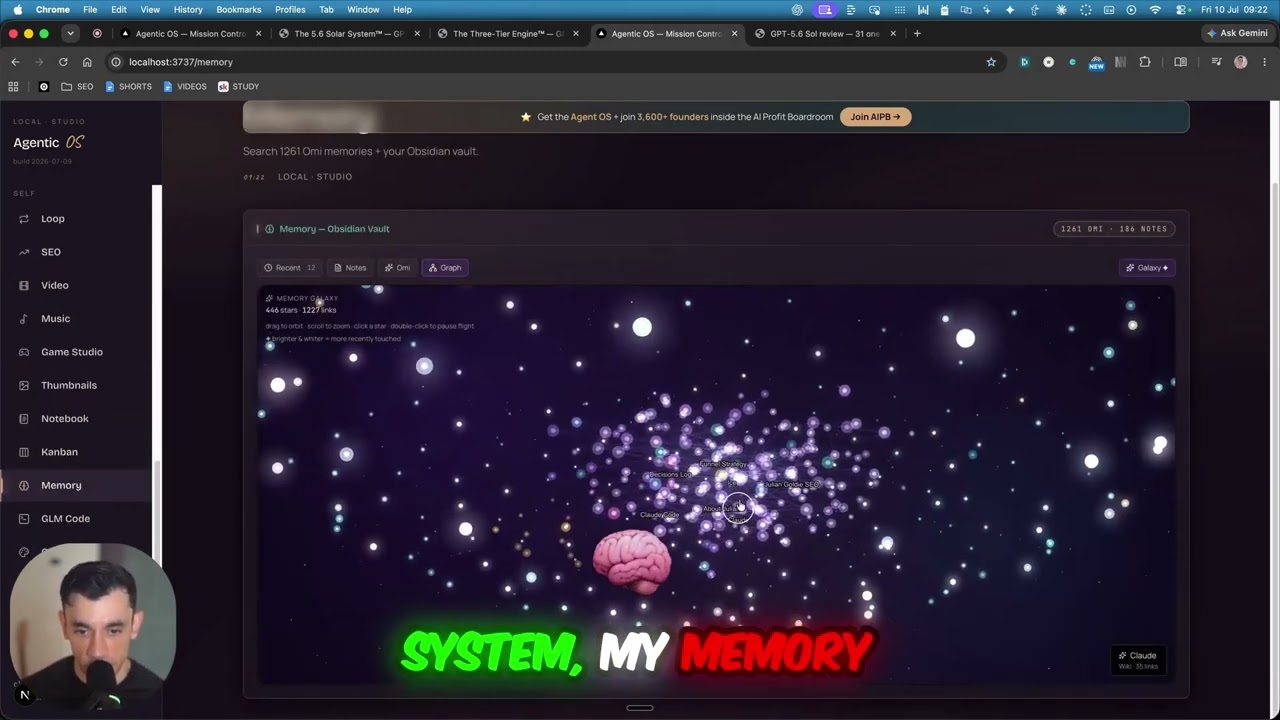Open the STUDY bookmark

[x=239, y=87]
